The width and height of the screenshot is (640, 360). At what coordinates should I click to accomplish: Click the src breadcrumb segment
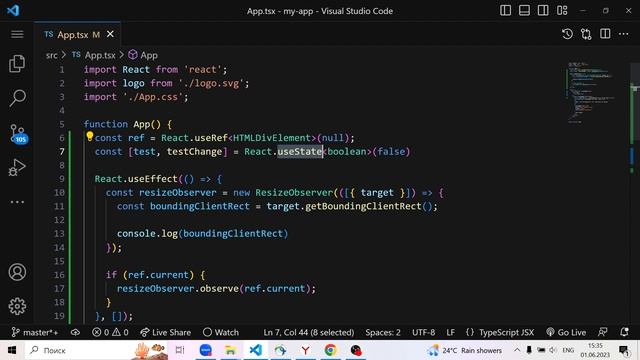coord(51,55)
